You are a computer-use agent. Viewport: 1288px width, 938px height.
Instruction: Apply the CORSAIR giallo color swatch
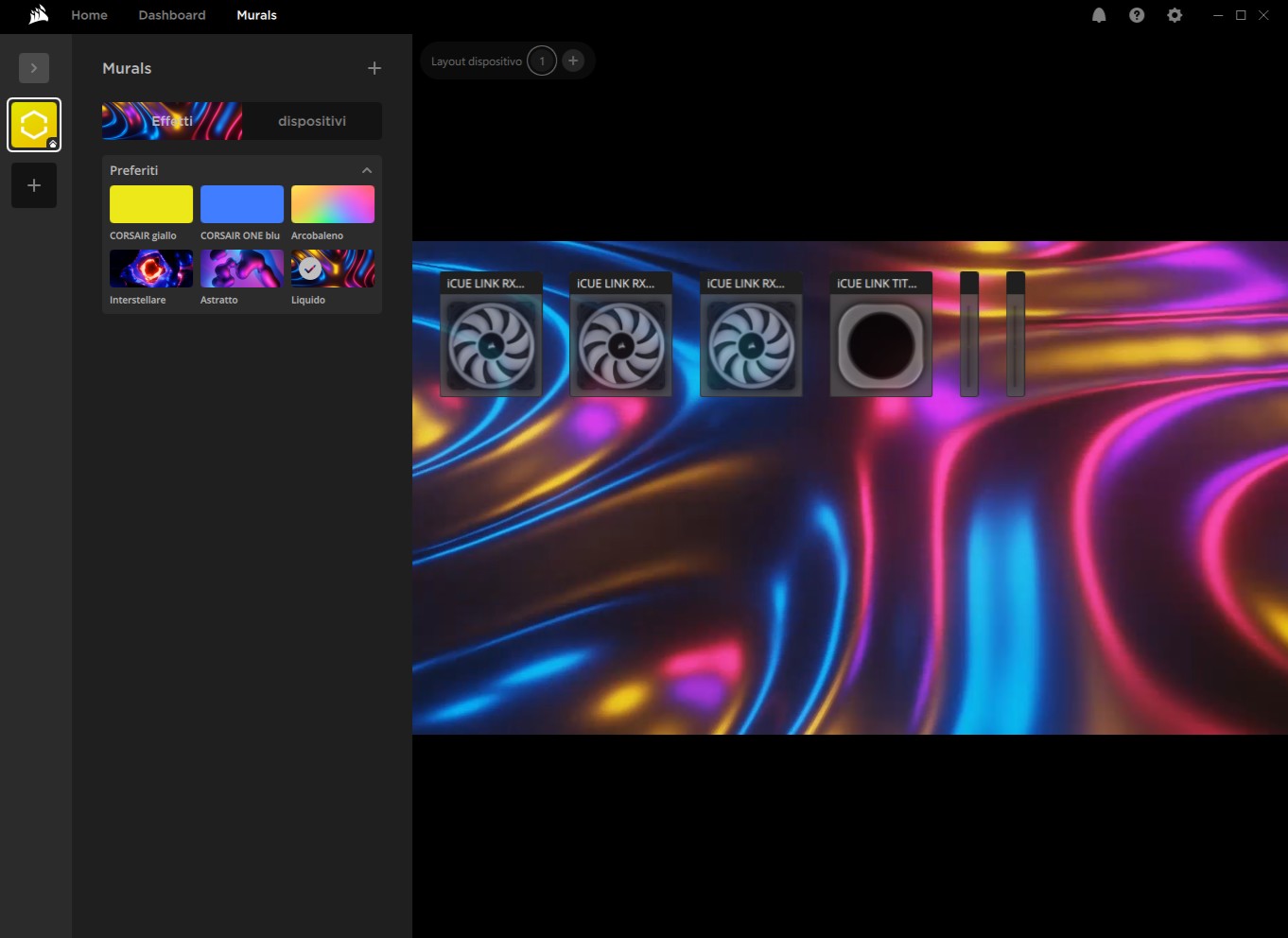coord(151,204)
